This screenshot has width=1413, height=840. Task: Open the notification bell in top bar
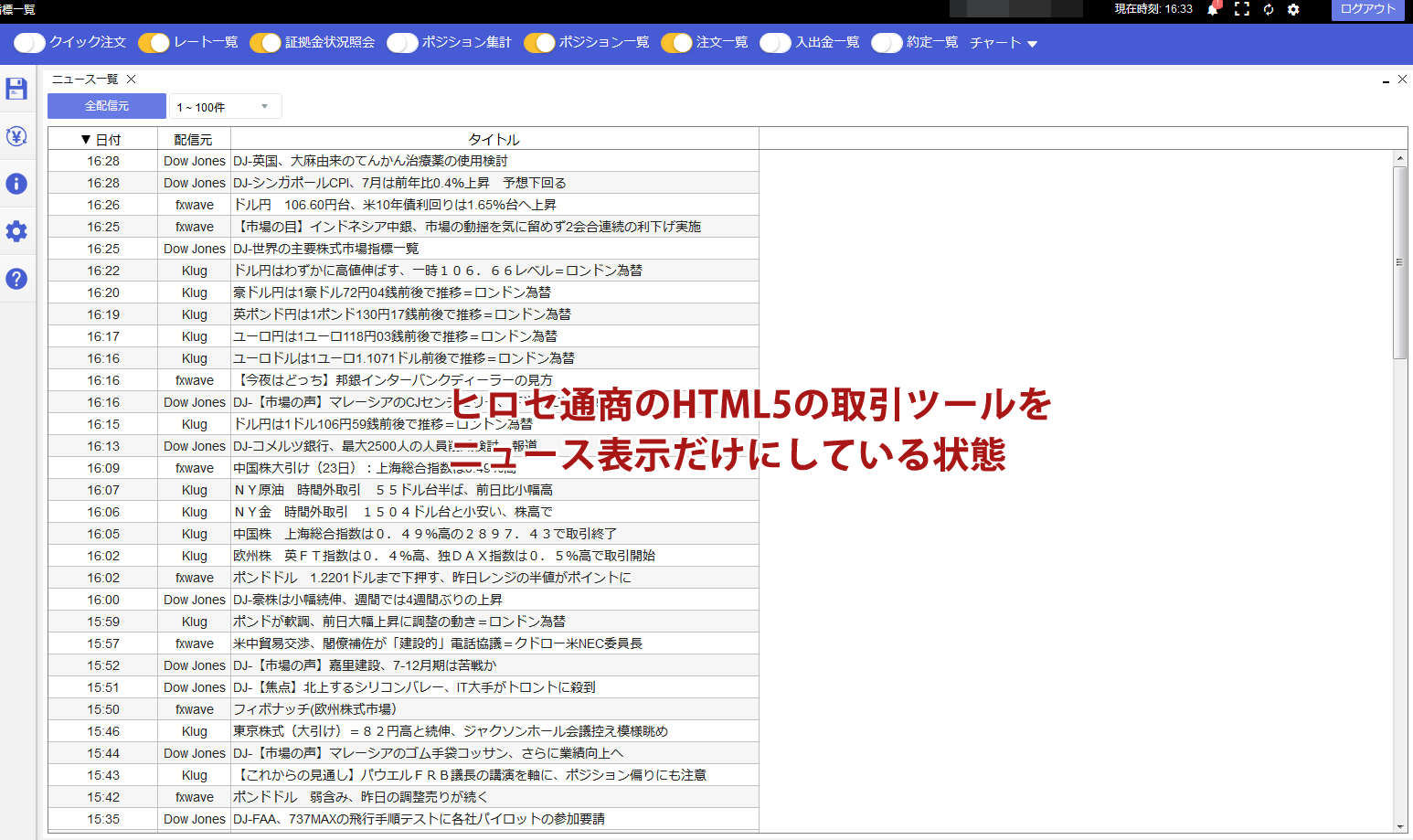(x=1213, y=9)
